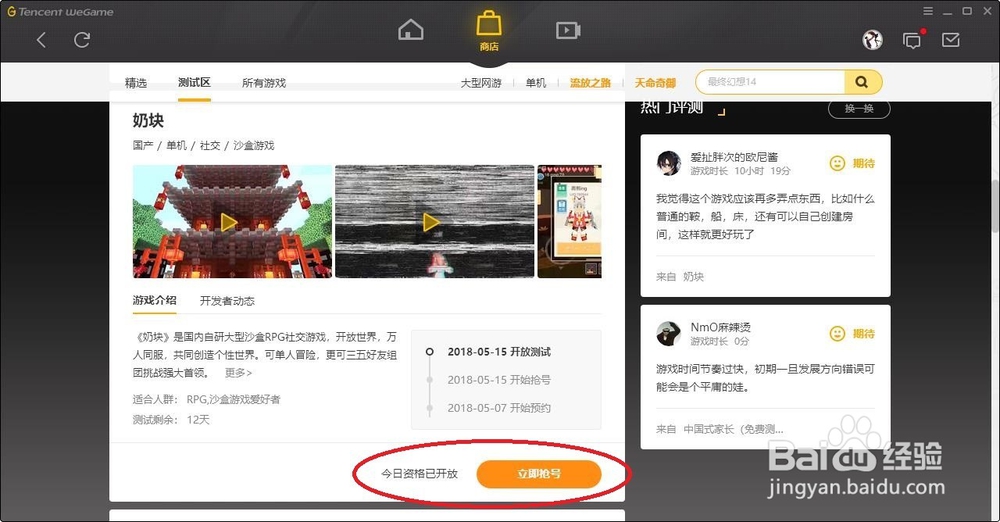Image resolution: width=1000 pixels, height=522 pixels.
Task: Open the 单机 category link in nav bar
Action: (536, 83)
